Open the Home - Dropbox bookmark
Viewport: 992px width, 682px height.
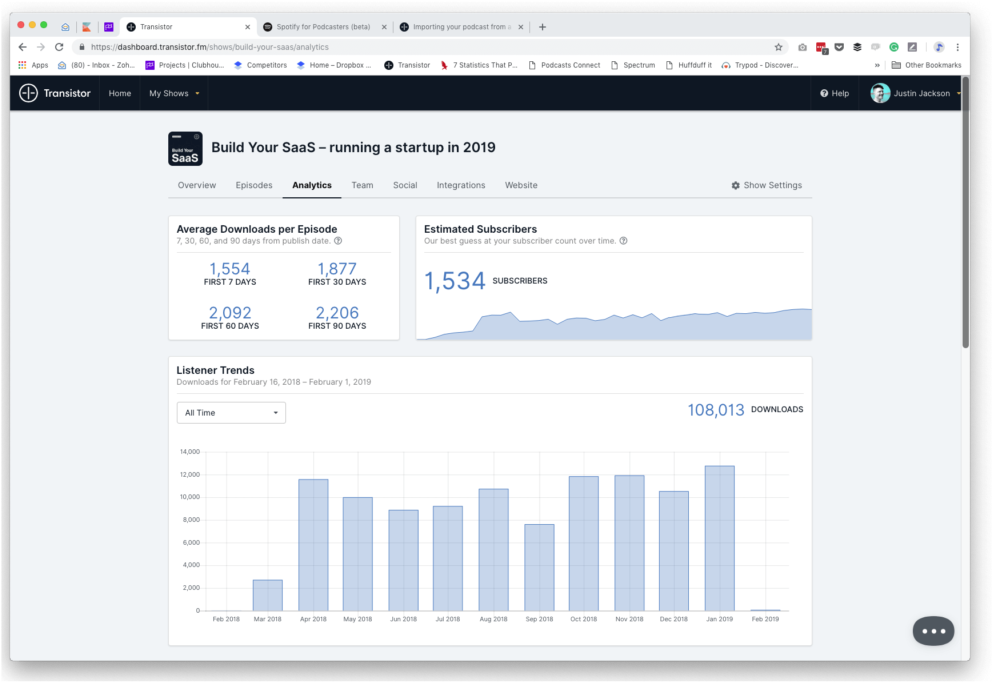(333, 65)
